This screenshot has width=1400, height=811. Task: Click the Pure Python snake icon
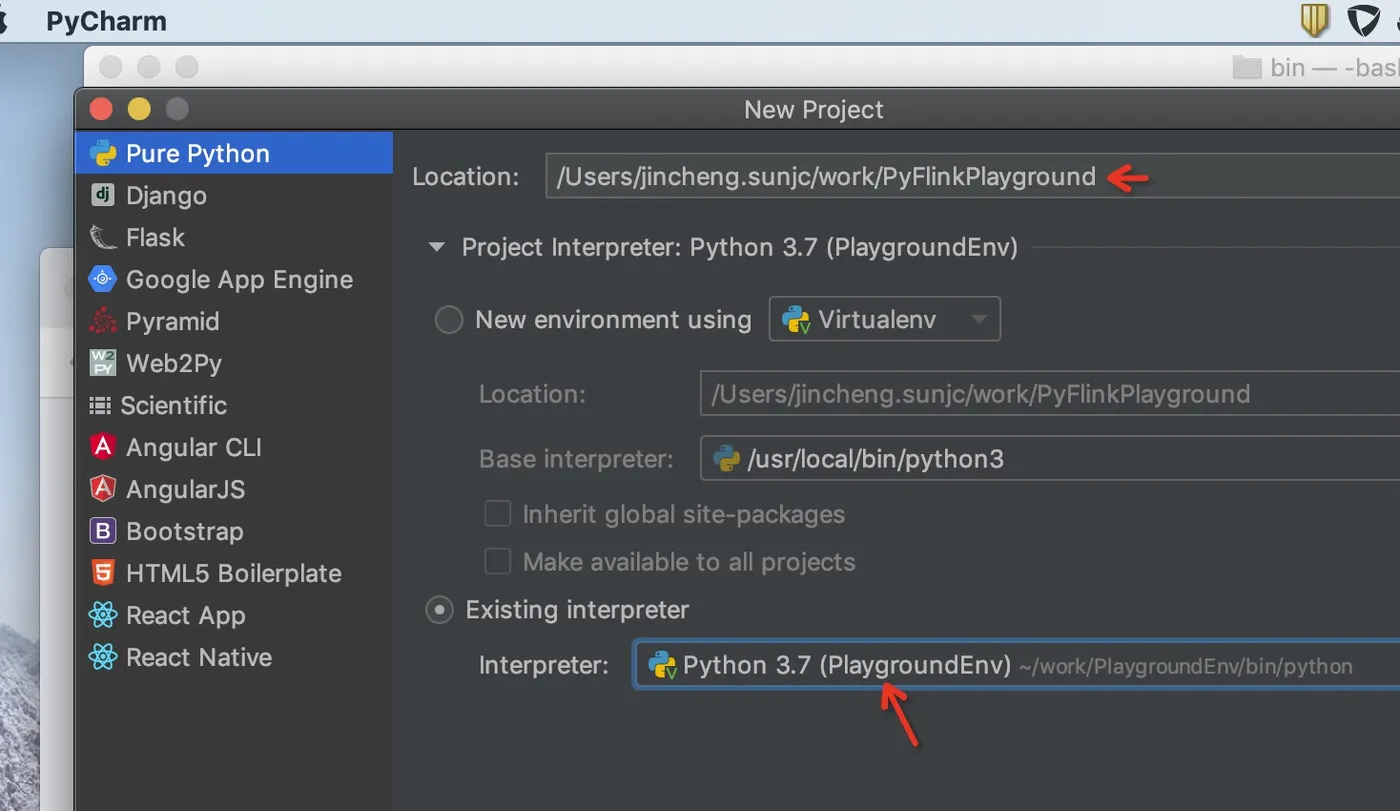103,153
